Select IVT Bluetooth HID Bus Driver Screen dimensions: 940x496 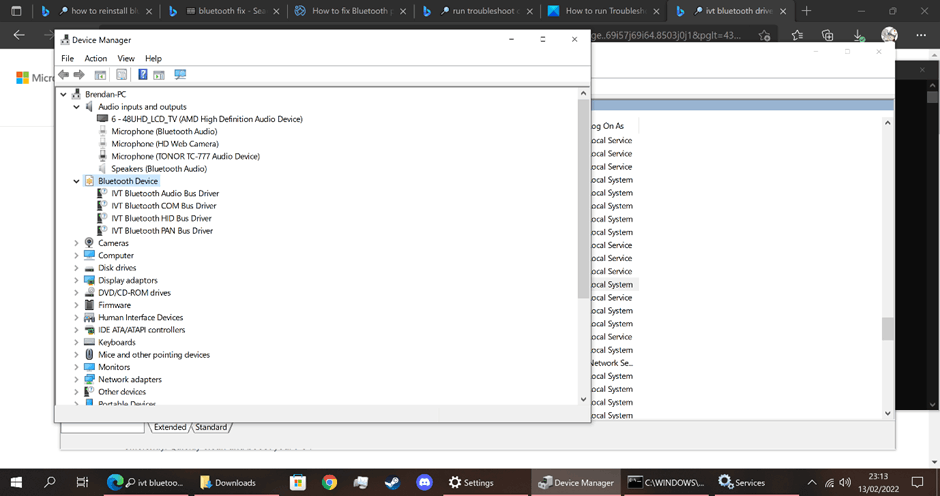(x=161, y=218)
